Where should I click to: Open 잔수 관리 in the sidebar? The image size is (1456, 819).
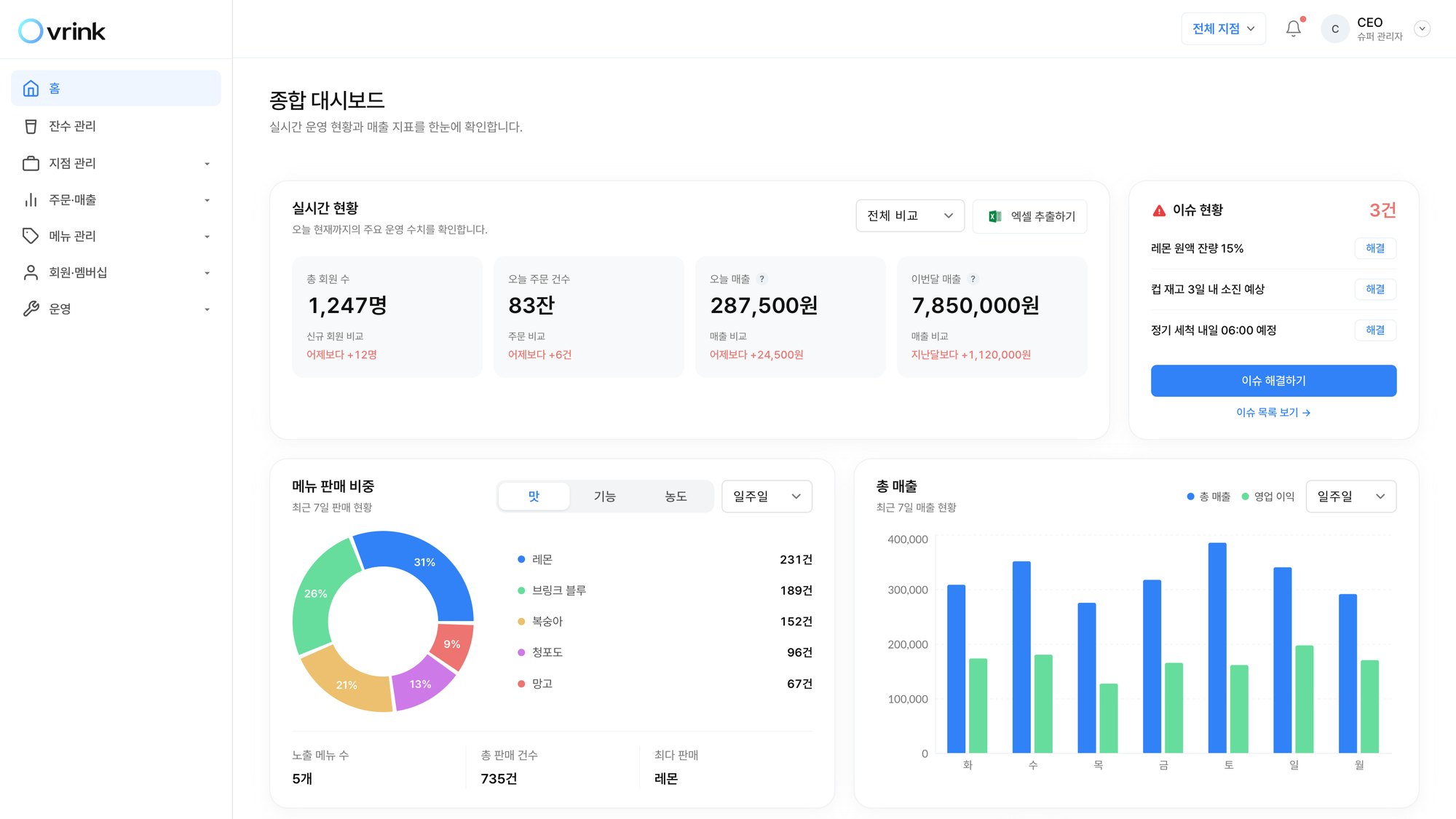tap(116, 126)
